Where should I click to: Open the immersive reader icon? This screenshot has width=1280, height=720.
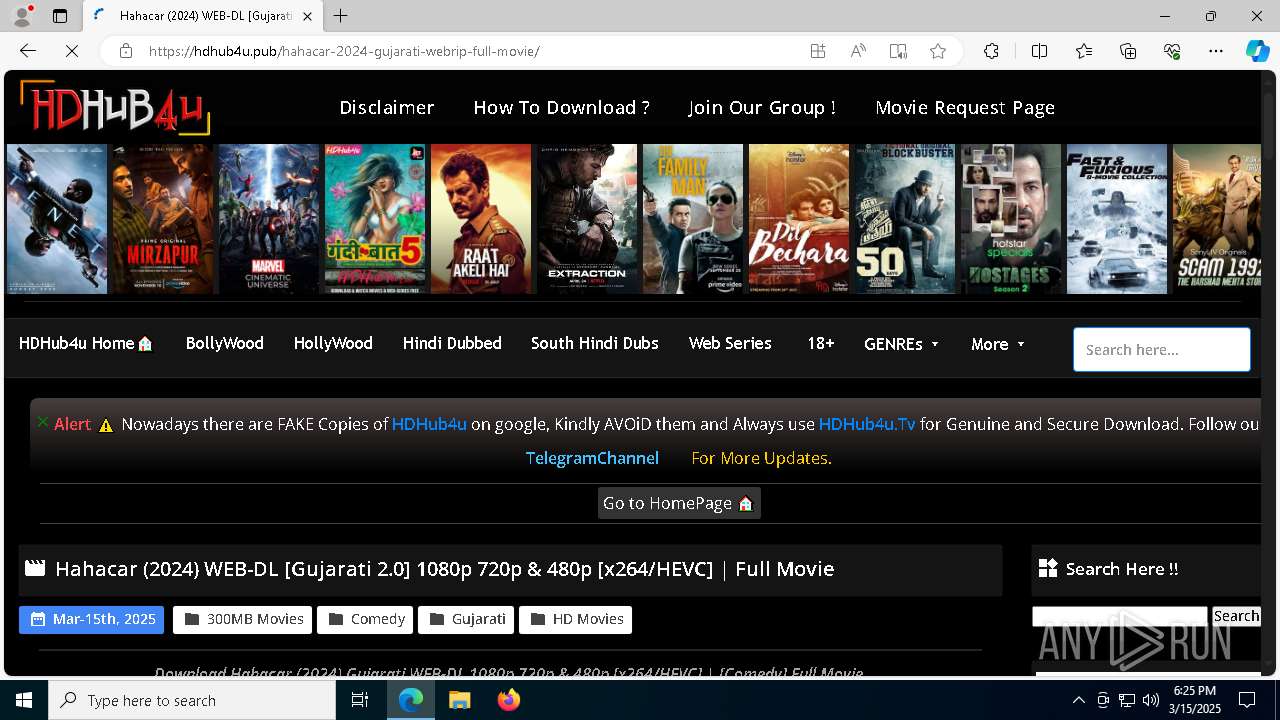898,51
